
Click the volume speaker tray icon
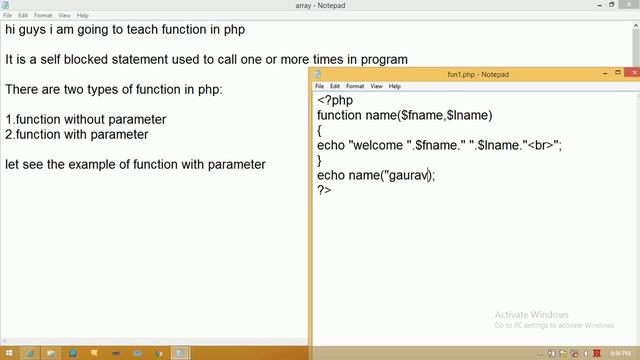click(x=585, y=353)
